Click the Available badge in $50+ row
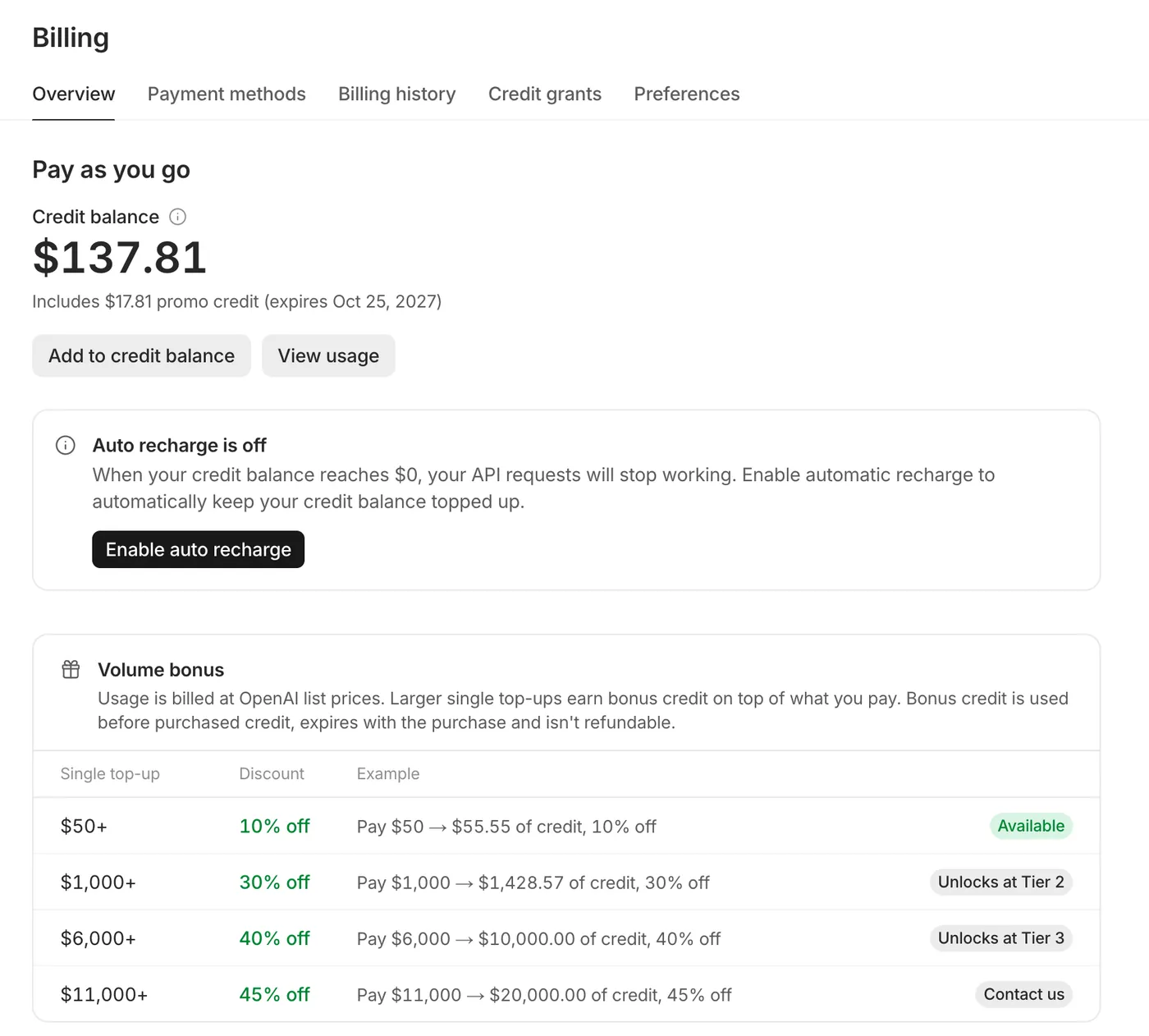 (x=1031, y=826)
